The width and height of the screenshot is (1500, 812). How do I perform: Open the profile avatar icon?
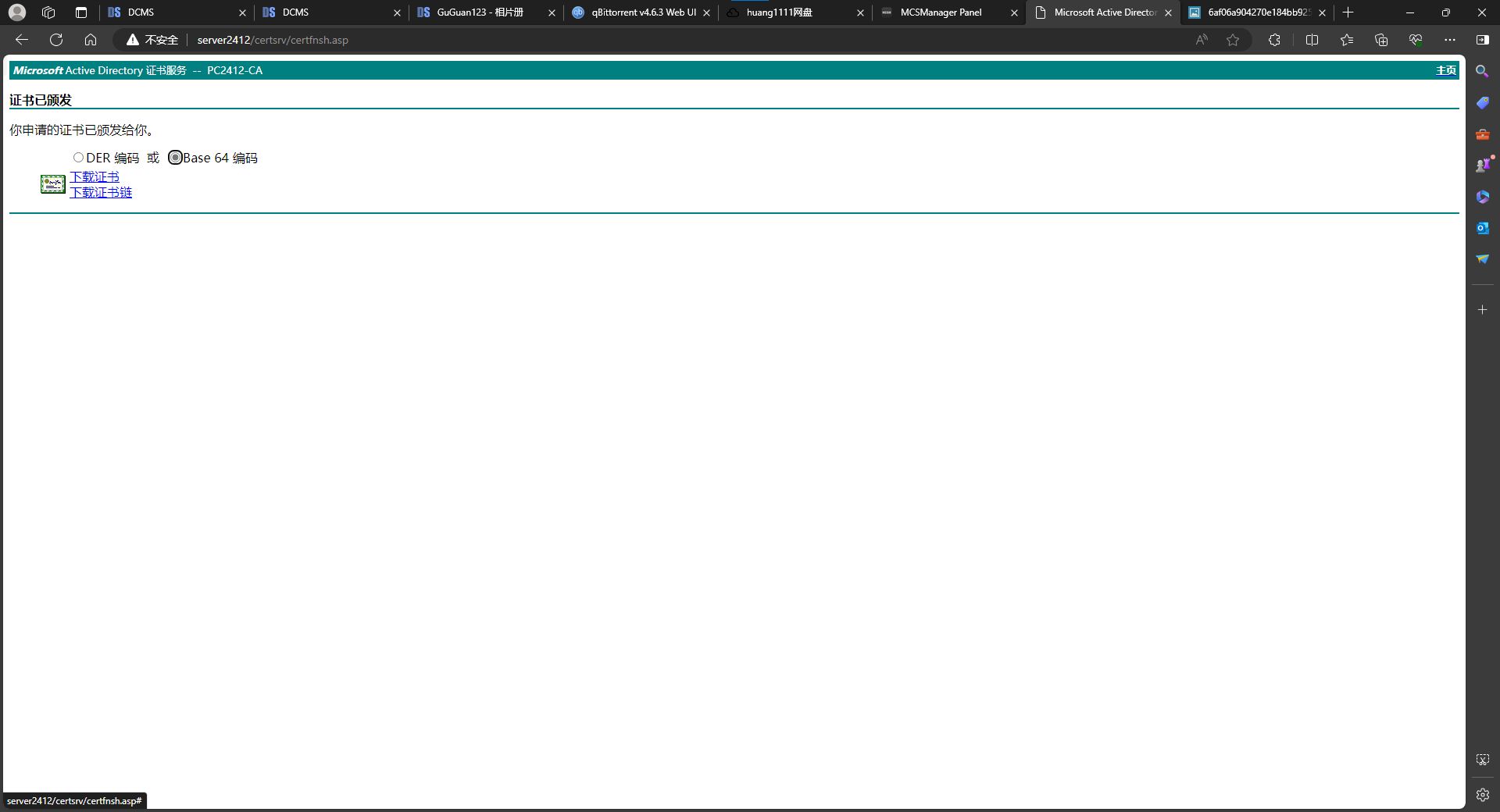[17, 12]
